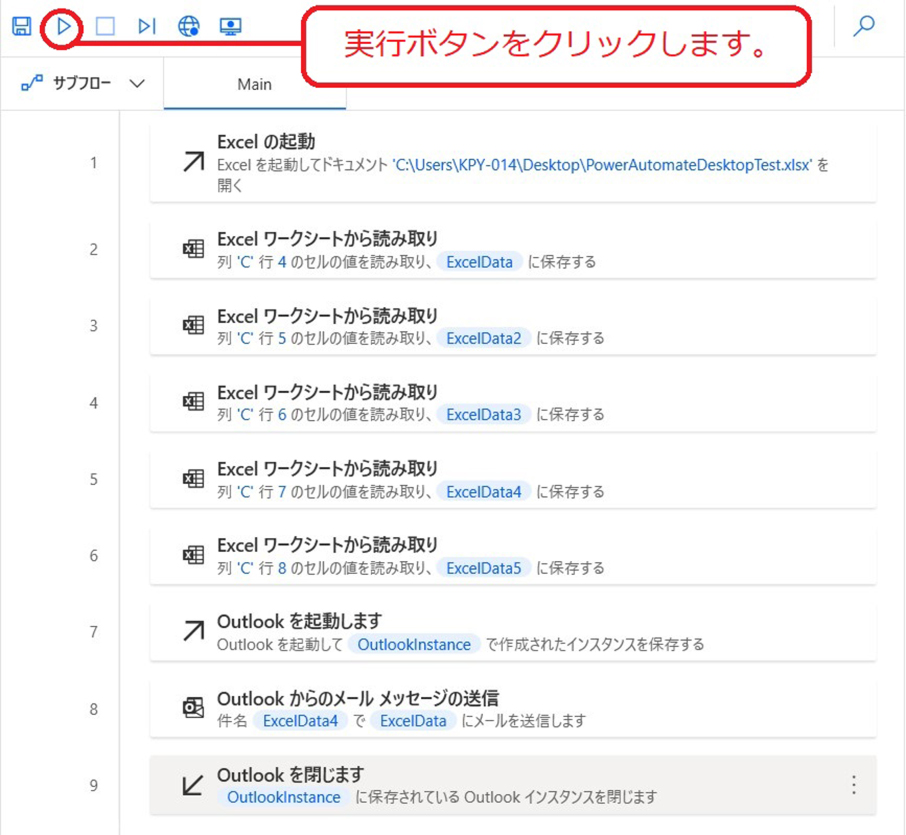The image size is (906, 835).
Task: Select the Excel ワークシートから読み取り title in row 3
Action: click(328, 316)
